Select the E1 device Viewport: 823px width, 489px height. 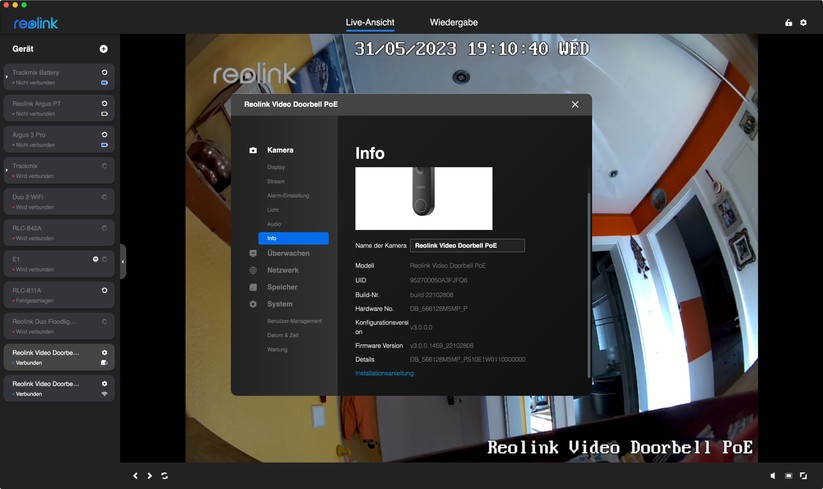coord(59,264)
